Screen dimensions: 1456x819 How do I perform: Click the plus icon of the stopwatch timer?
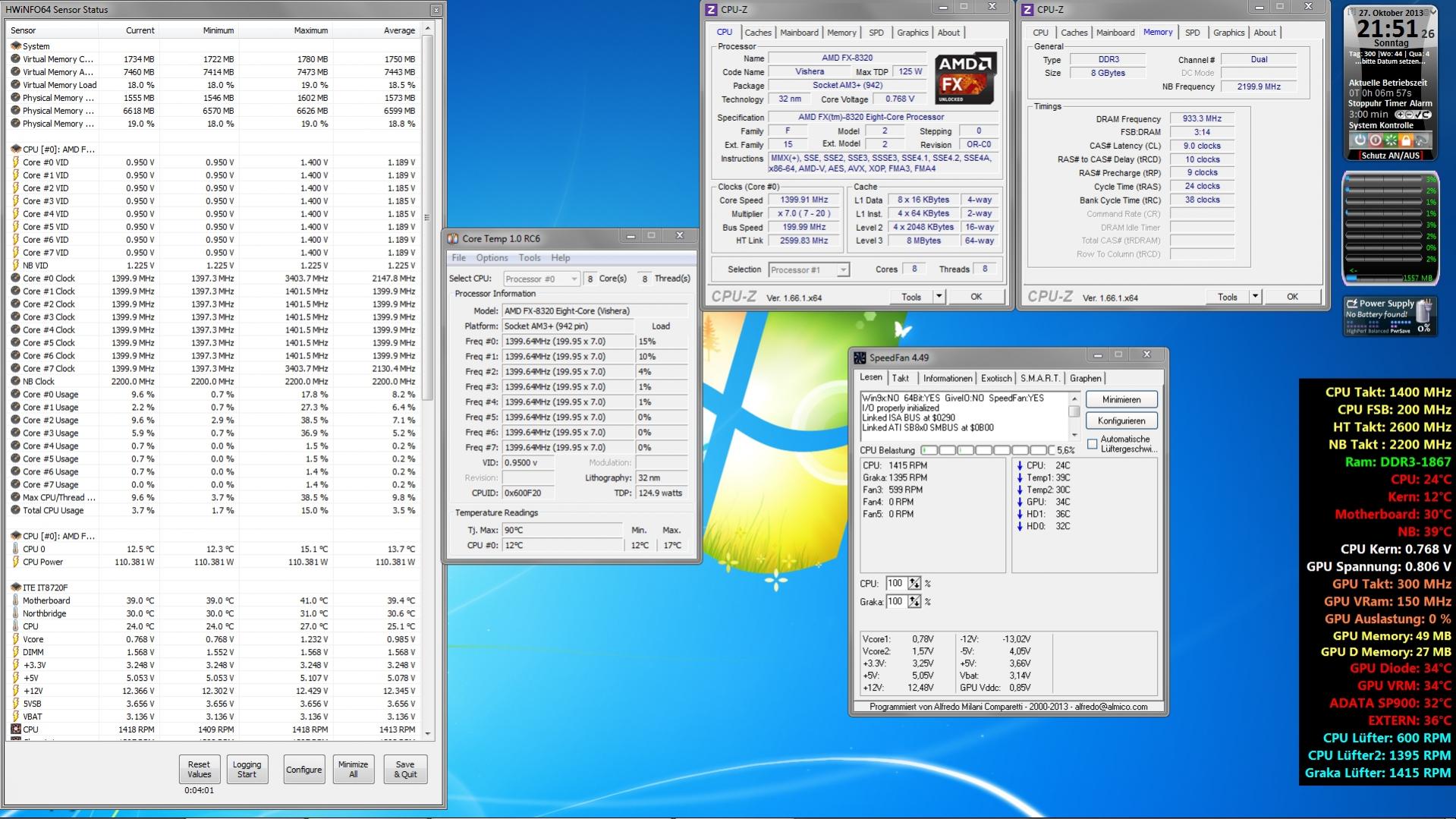click(1401, 115)
